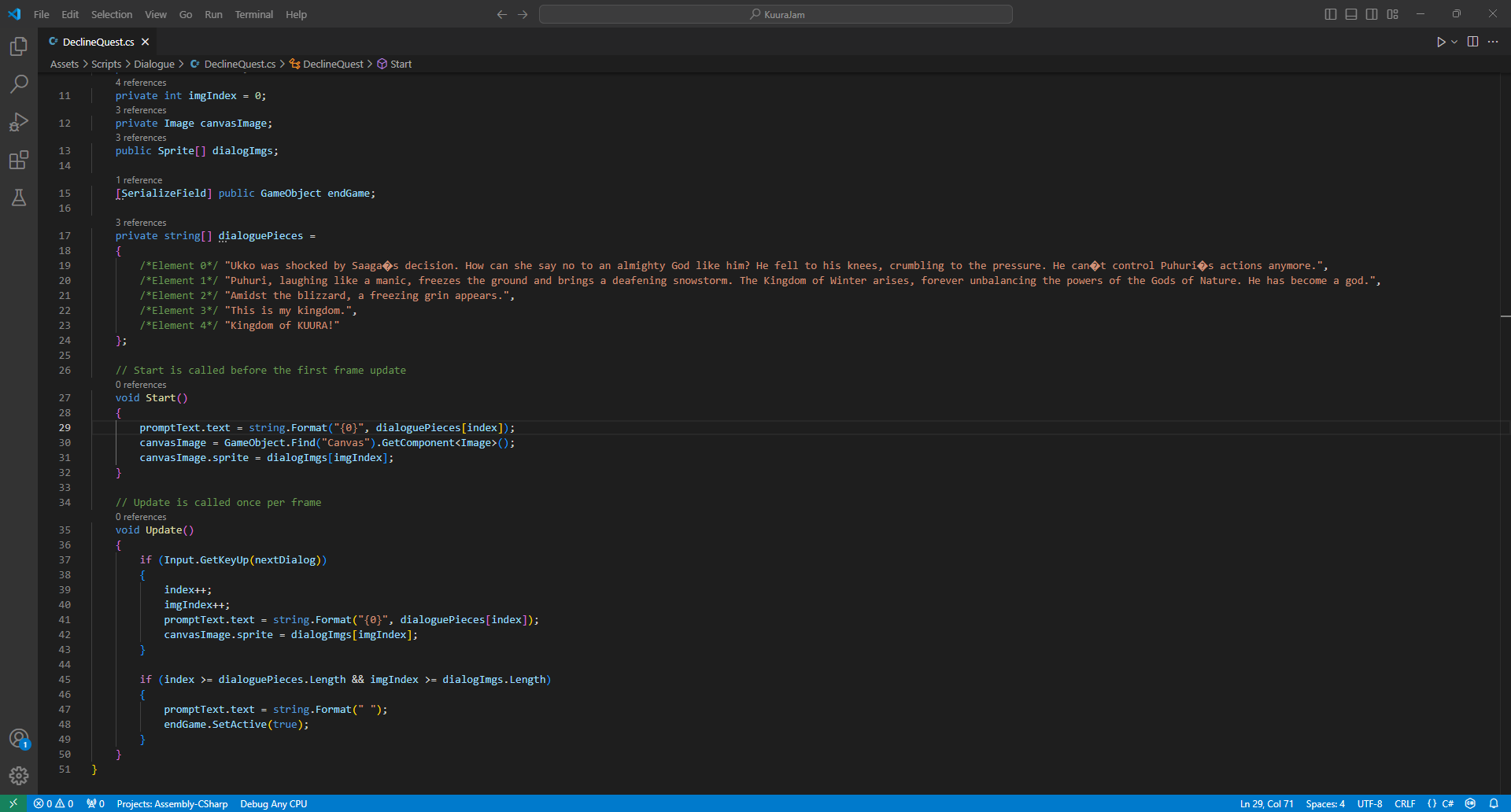Open the Accounts menu icon
The width and height of the screenshot is (1511, 812).
pyautogui.click(x=19, y=739)
